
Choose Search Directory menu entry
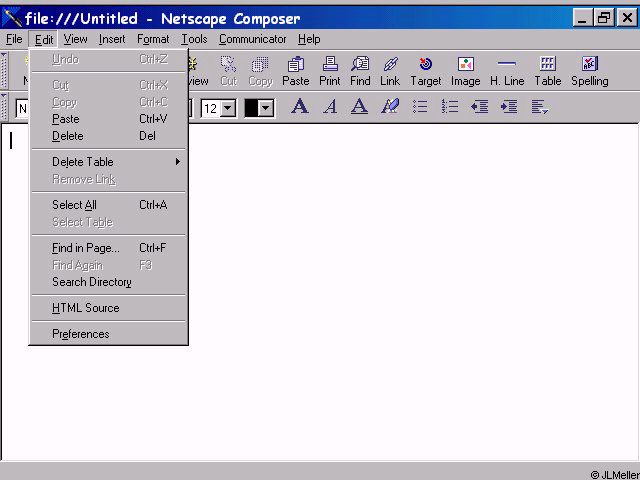109,282
